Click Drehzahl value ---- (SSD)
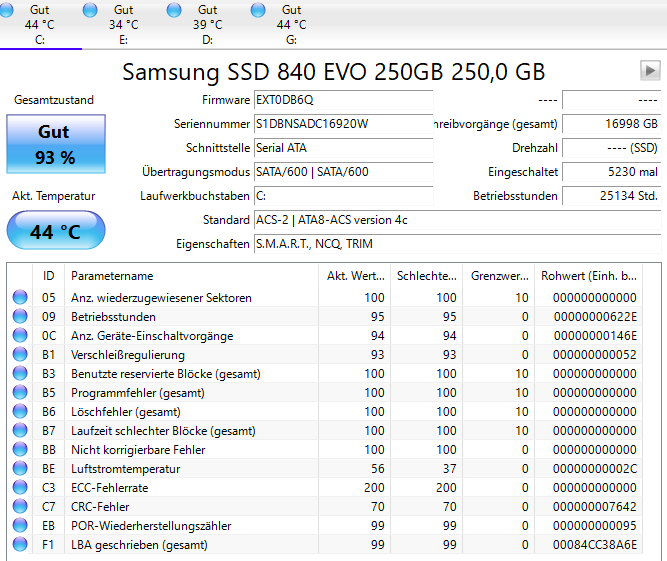 (x=611, y=148)
